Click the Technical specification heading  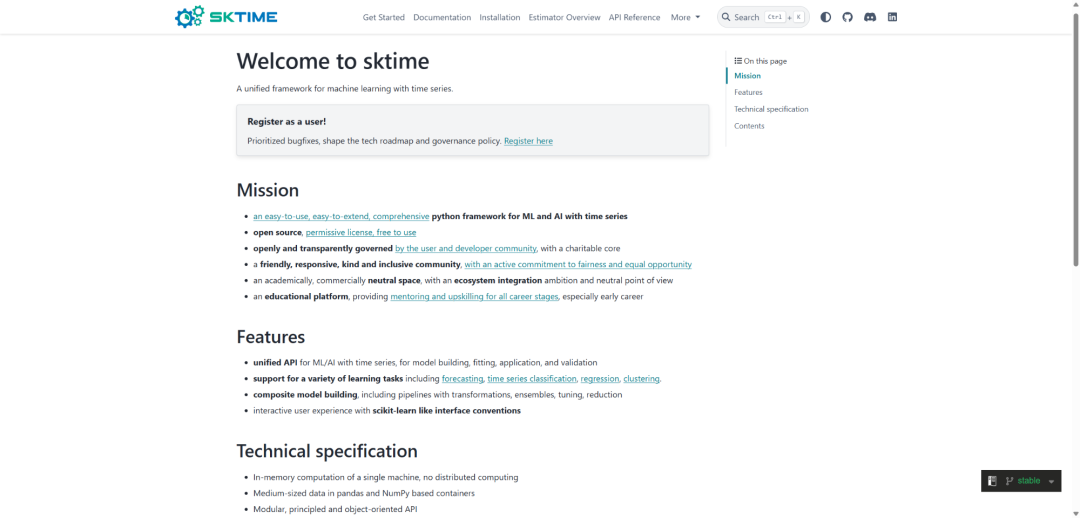(x=326, y=451)
